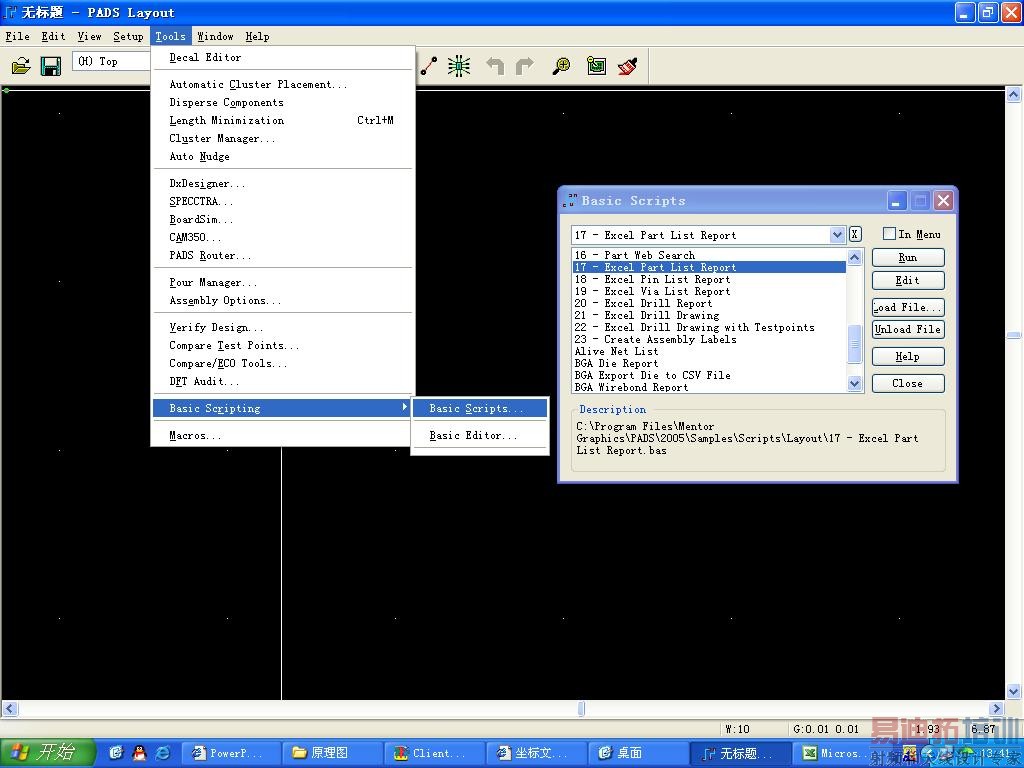Click the Zoom magnifier icon

click(562, 66)
